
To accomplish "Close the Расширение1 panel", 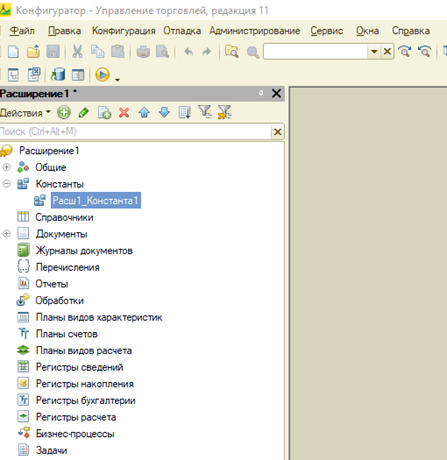I will click(276, 93).
